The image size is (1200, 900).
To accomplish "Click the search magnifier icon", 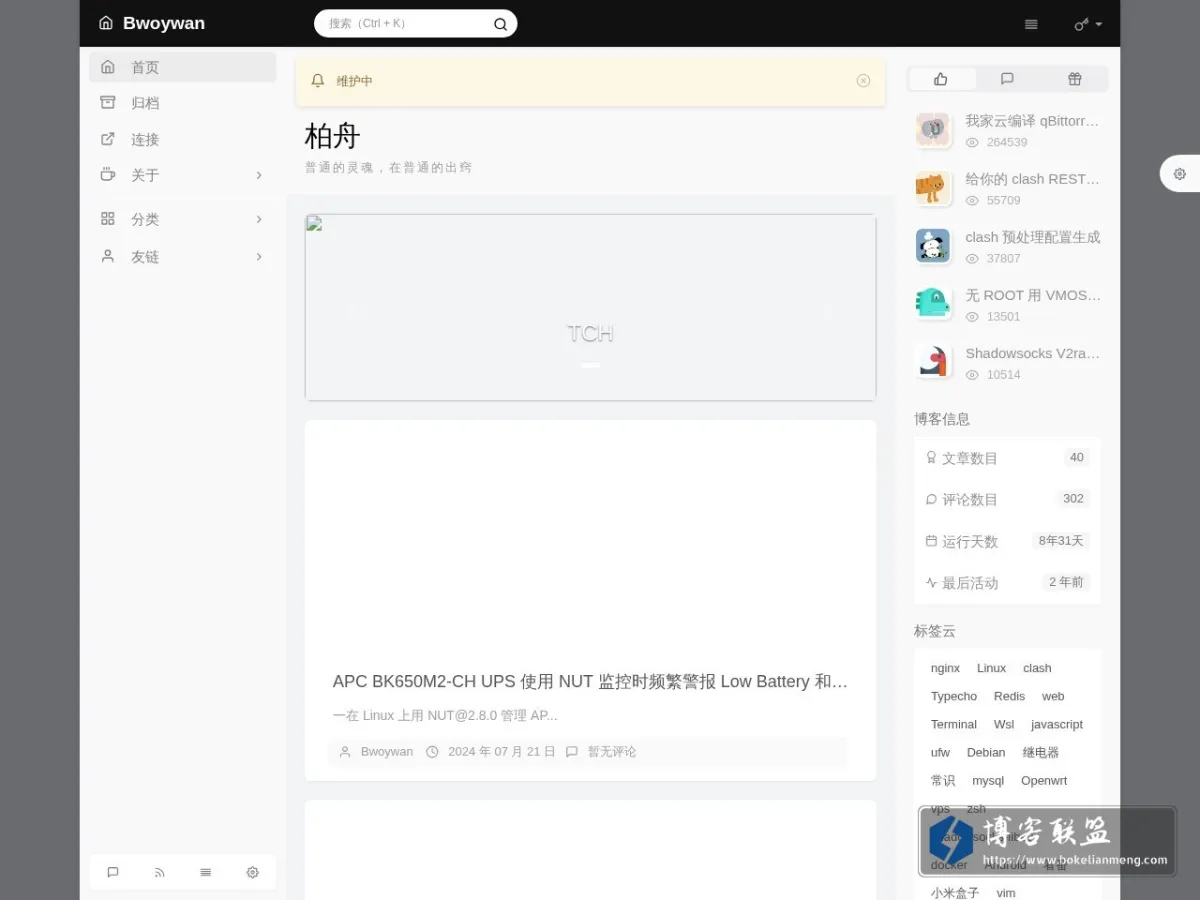I will 500,24.
